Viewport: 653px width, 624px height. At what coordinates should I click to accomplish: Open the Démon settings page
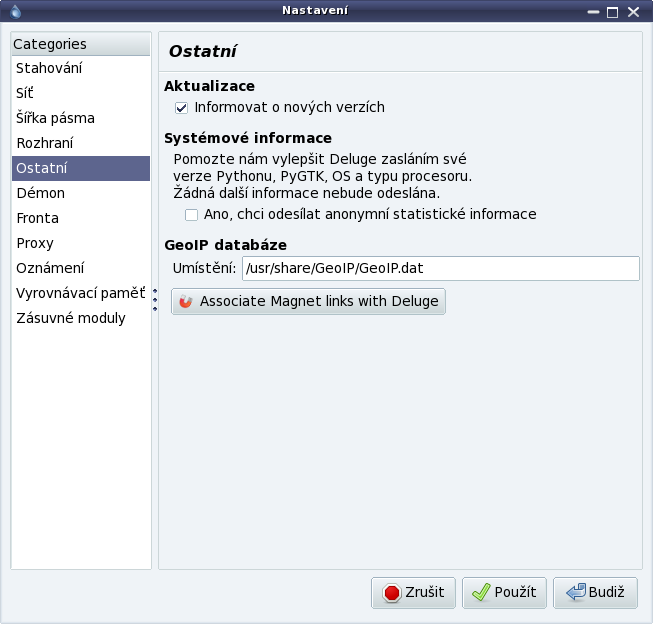(x=40, y=193)
